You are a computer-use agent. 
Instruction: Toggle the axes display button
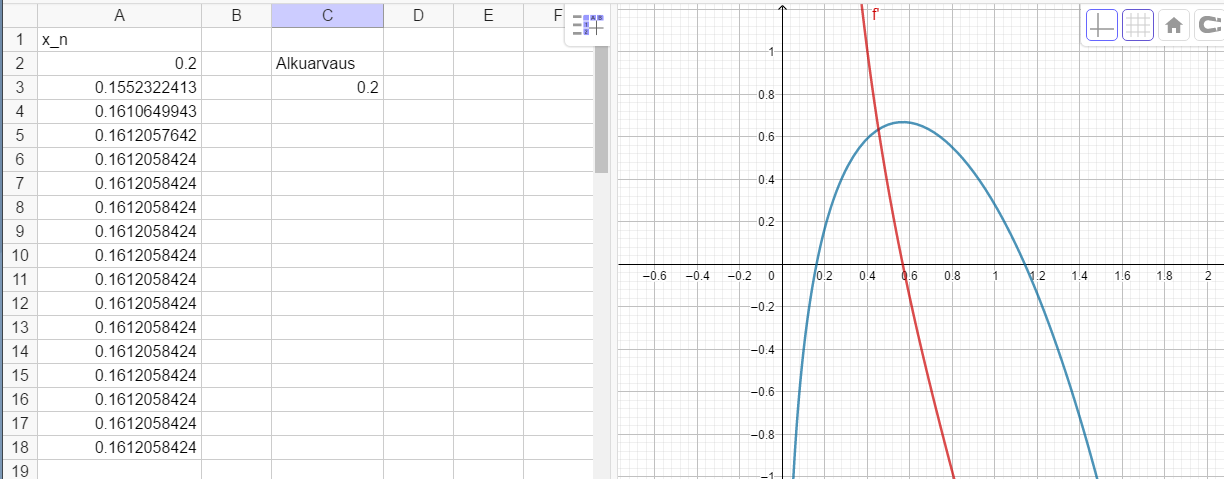pyautogui.click(x=1102, y=26)
